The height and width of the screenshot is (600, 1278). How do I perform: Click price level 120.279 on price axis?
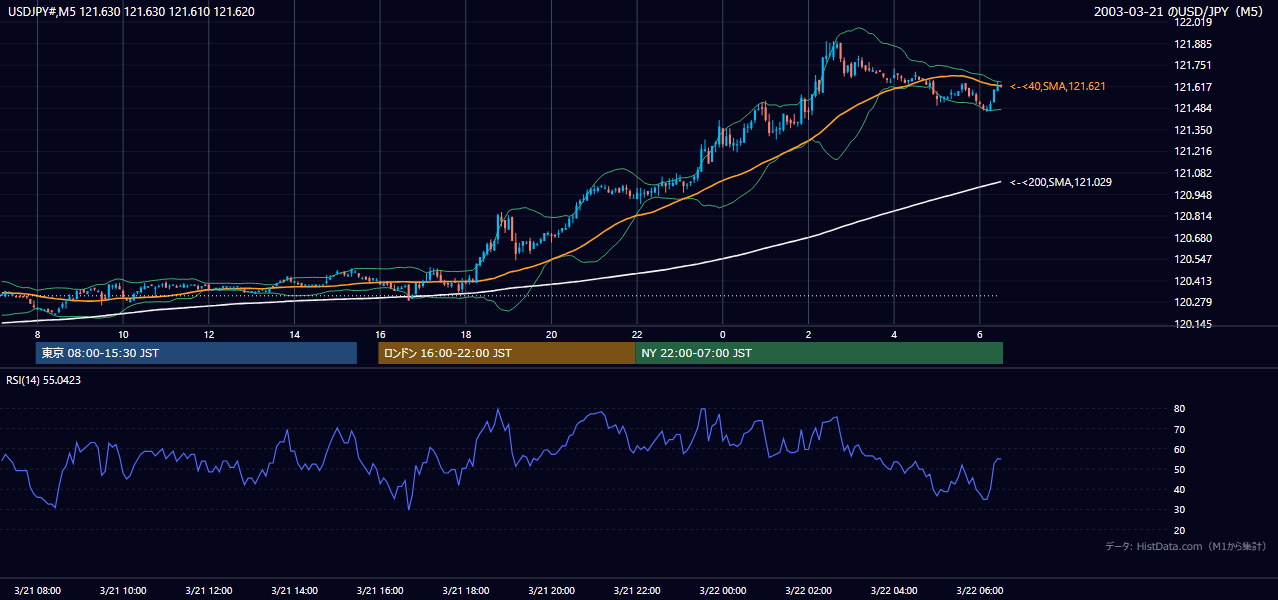1194,303
